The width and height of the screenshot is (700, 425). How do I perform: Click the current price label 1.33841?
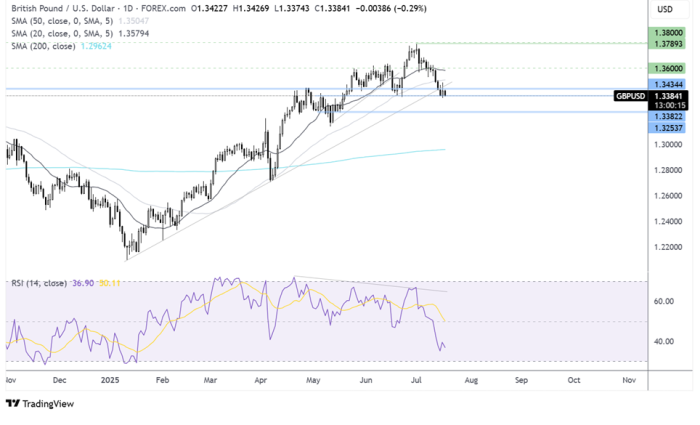668,96
